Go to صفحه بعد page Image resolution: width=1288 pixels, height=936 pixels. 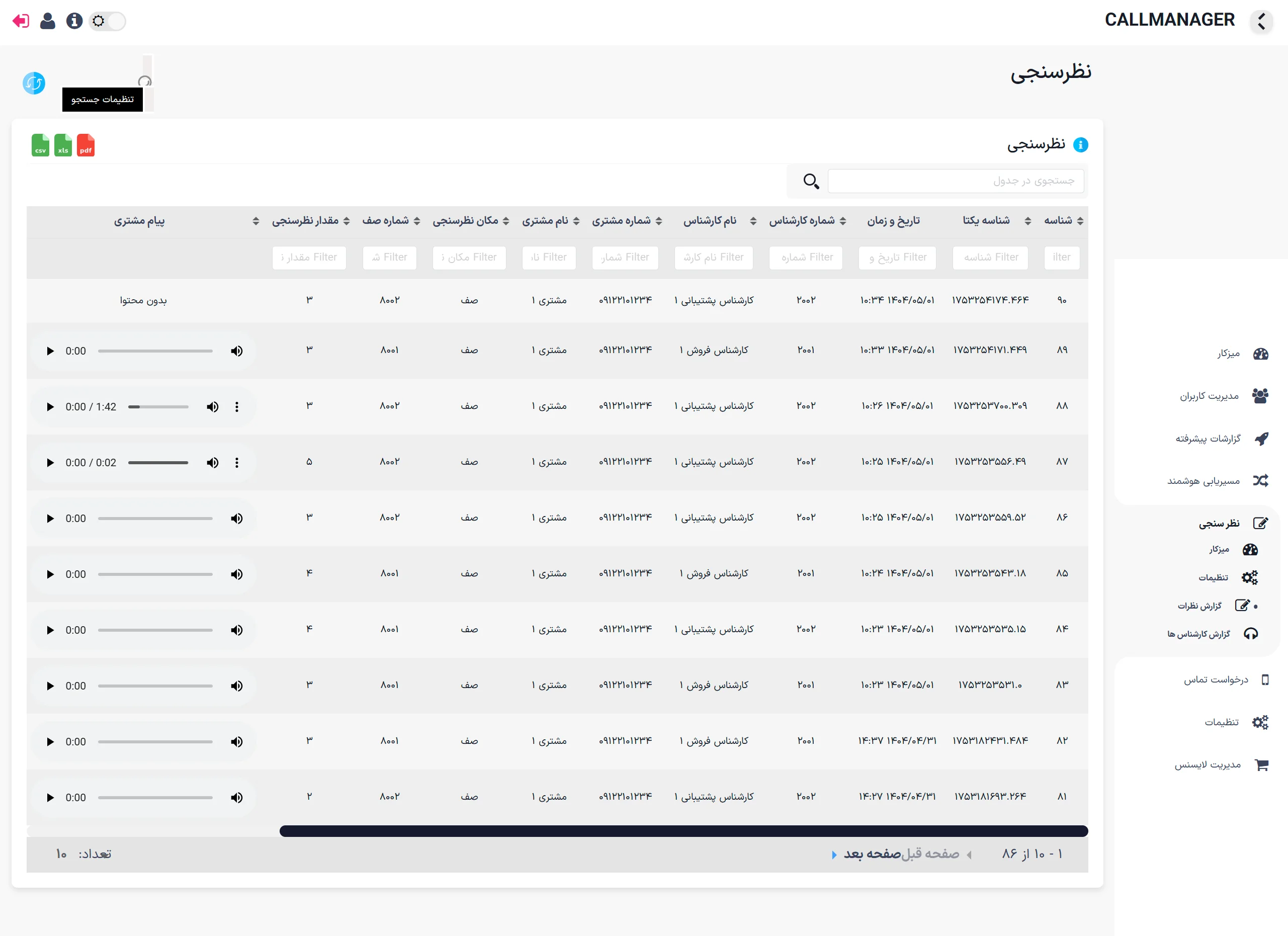[x=872, y=854]
